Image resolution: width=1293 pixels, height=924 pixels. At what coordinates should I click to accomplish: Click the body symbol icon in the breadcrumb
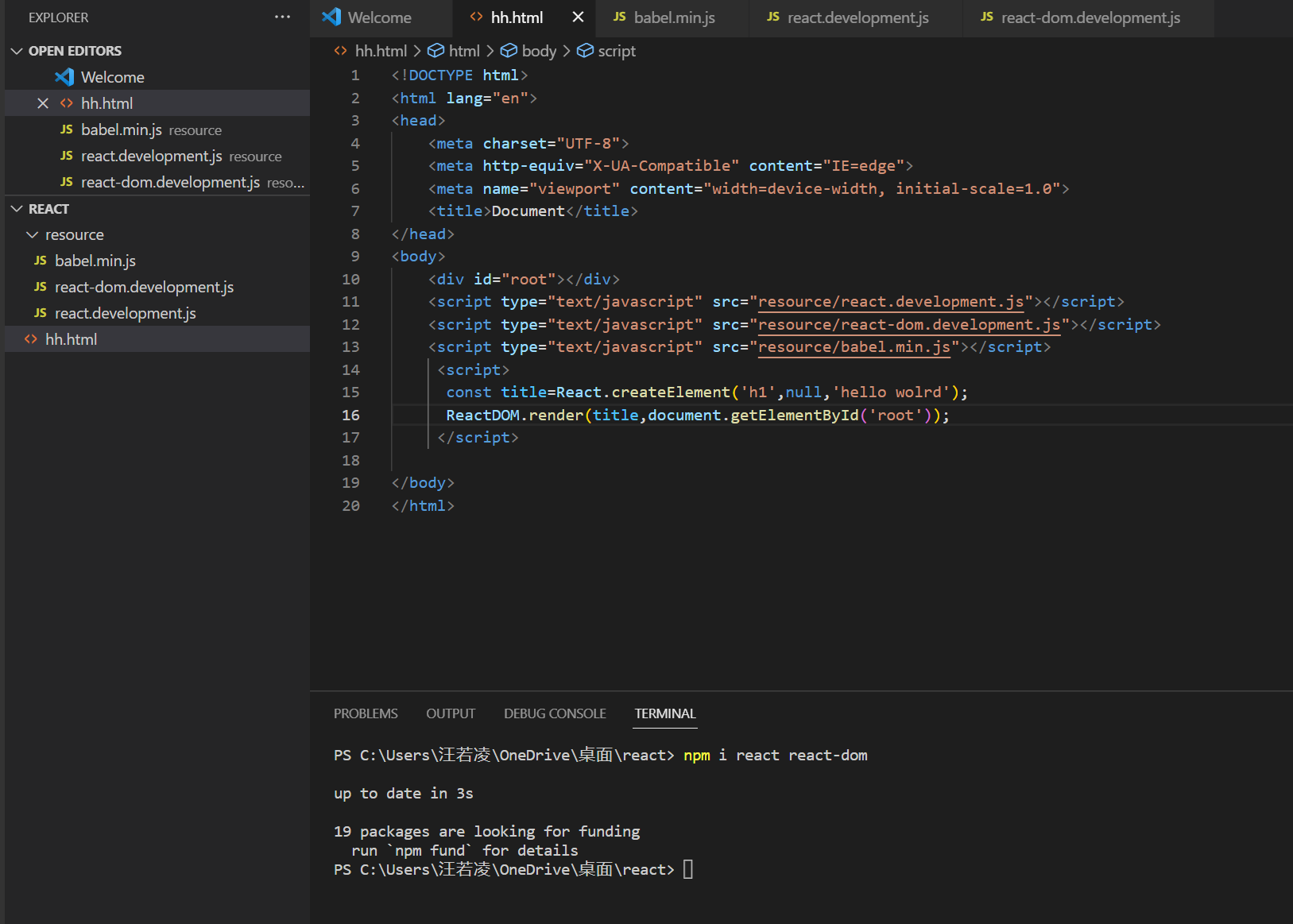coord(509,51)
